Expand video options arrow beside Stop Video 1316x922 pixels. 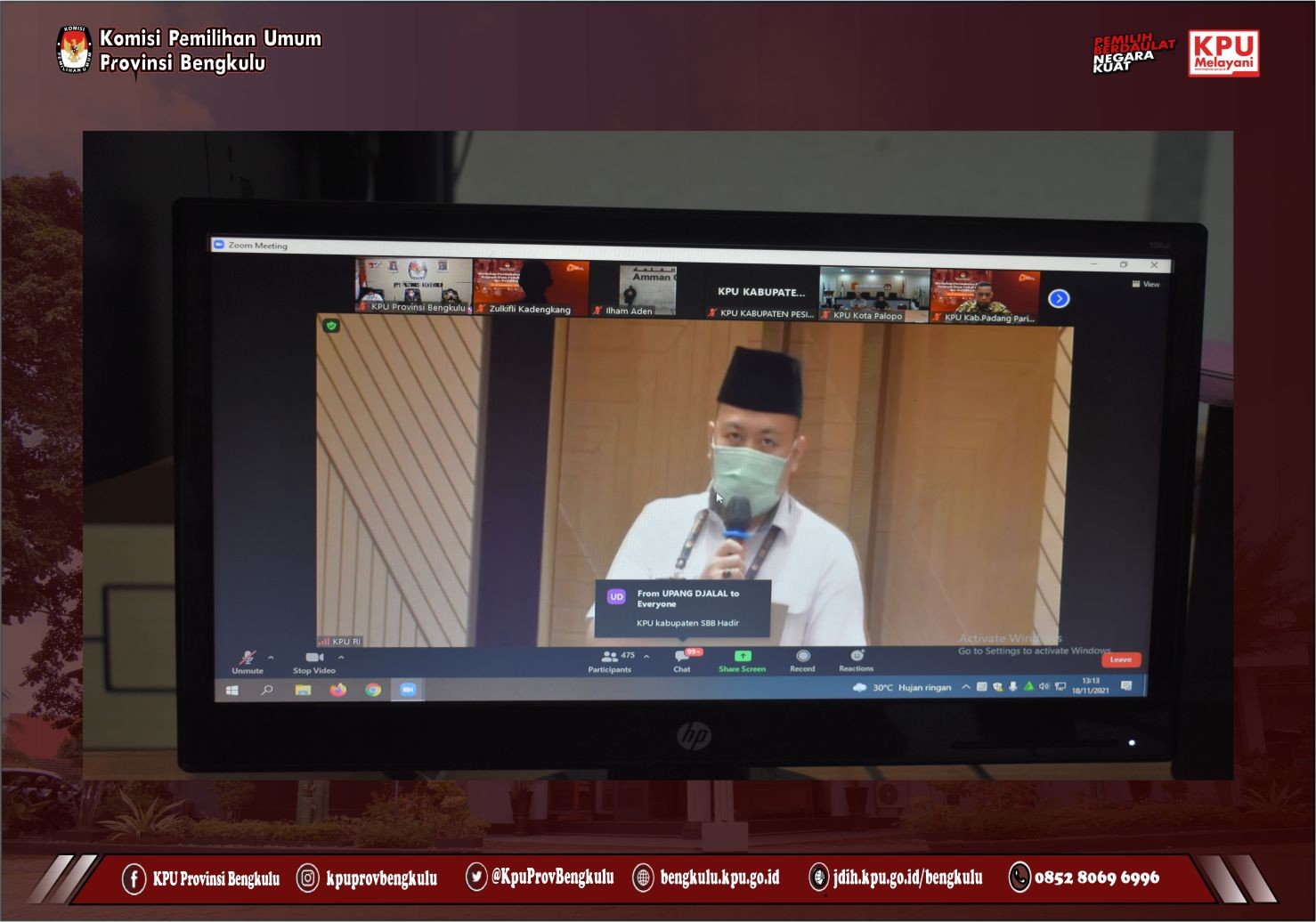point(341,658)
